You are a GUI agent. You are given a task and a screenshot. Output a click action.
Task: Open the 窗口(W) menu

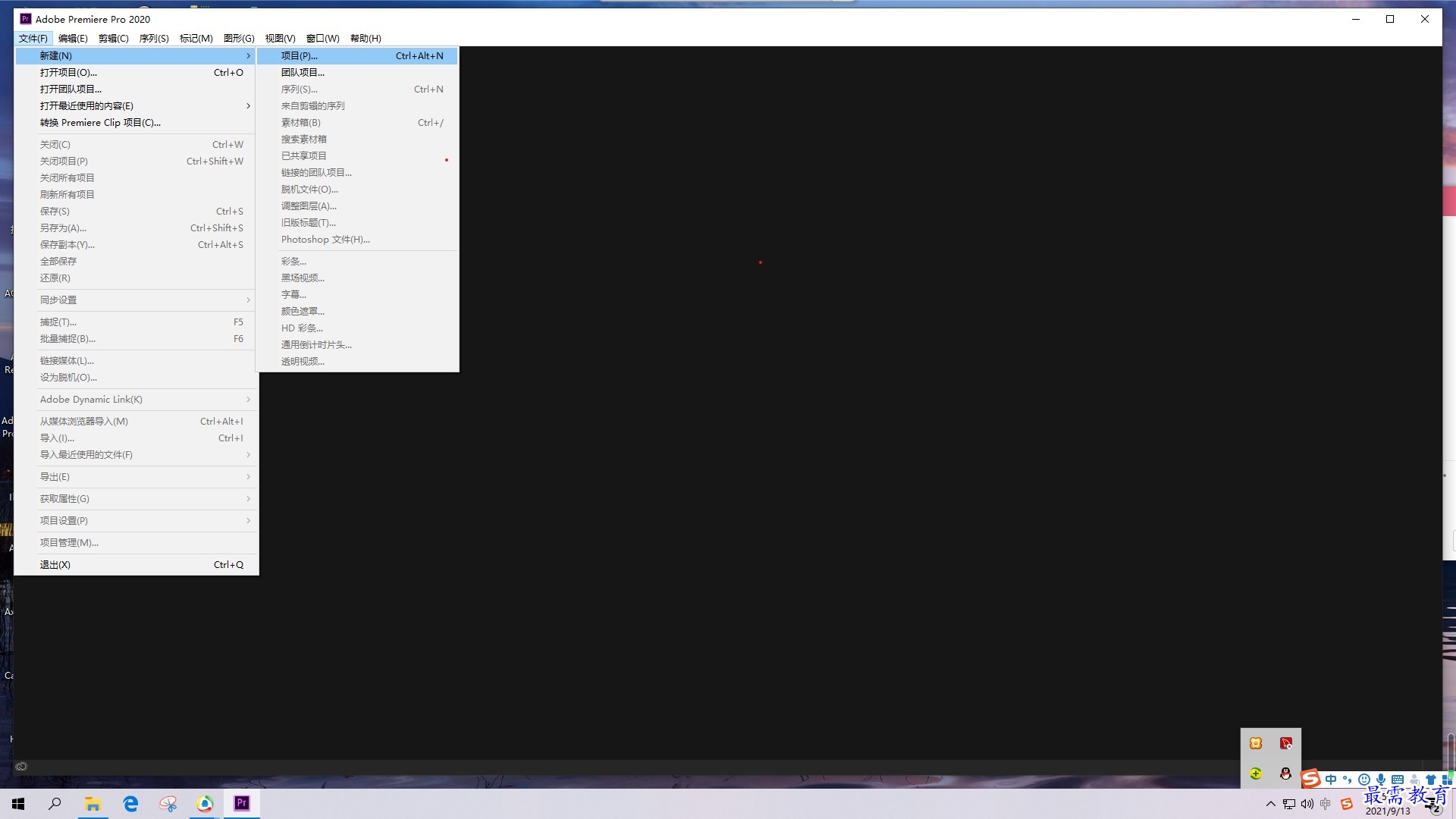click(322, 39)
